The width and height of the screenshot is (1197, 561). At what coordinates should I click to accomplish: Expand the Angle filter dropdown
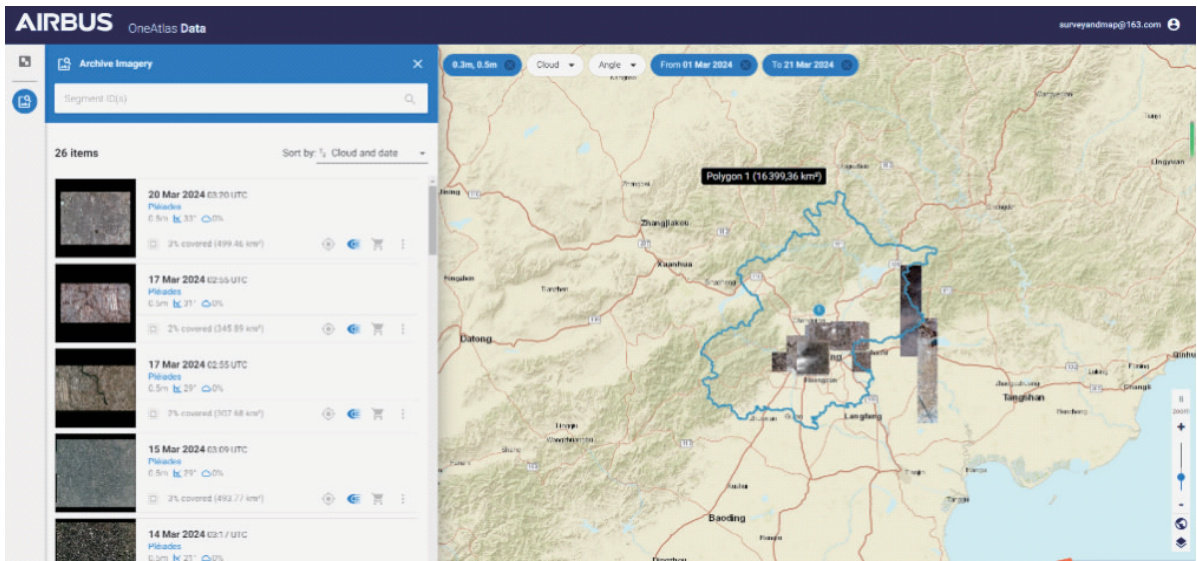click(617, 65)
